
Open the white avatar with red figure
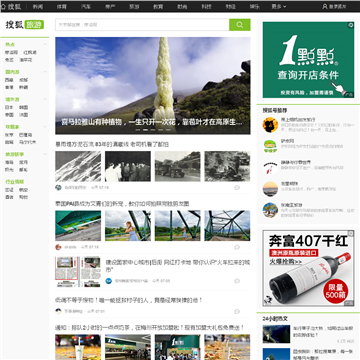click(x=270, y=168)
